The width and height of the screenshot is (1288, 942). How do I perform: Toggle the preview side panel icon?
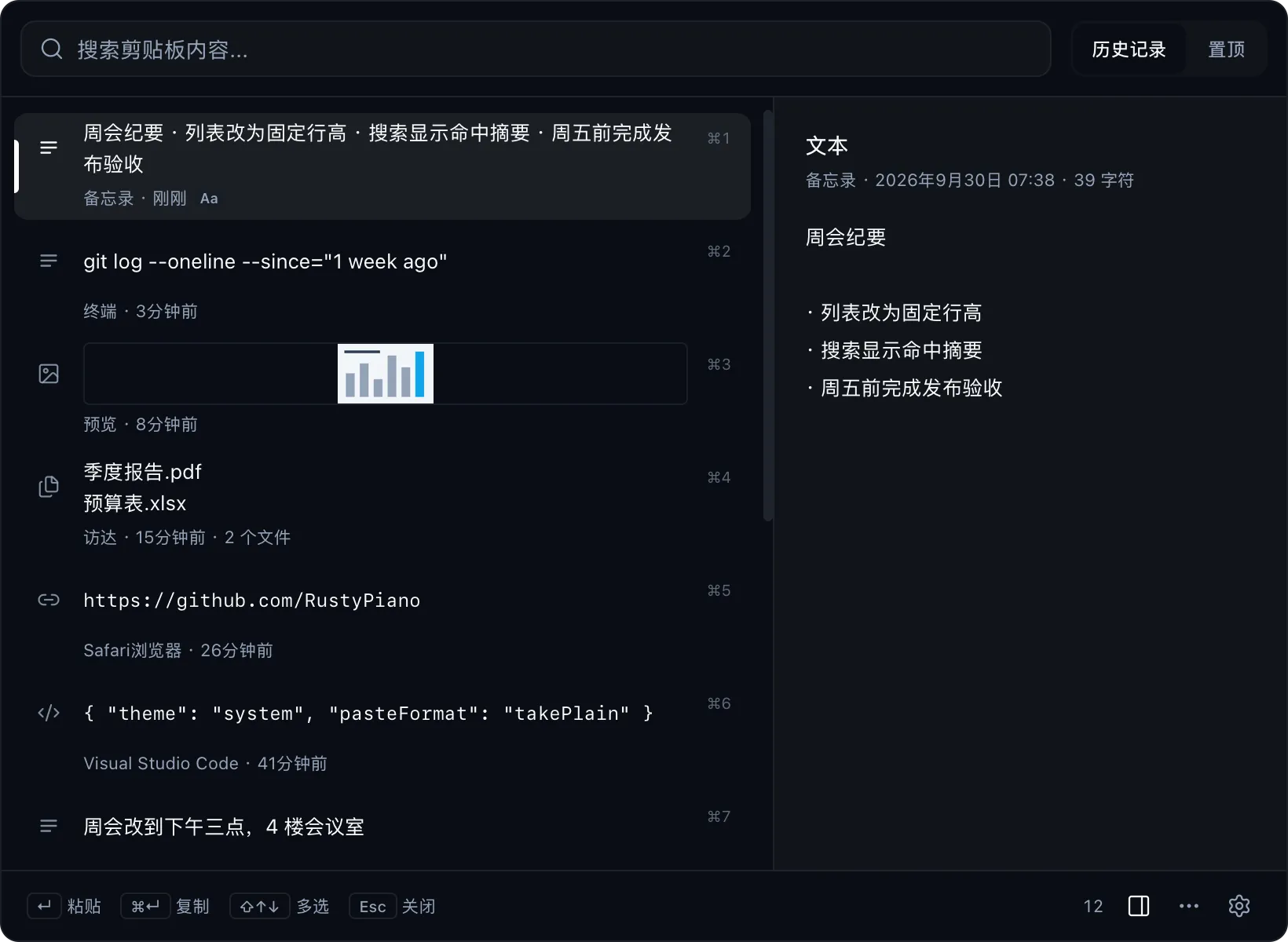pos(1139,906)
